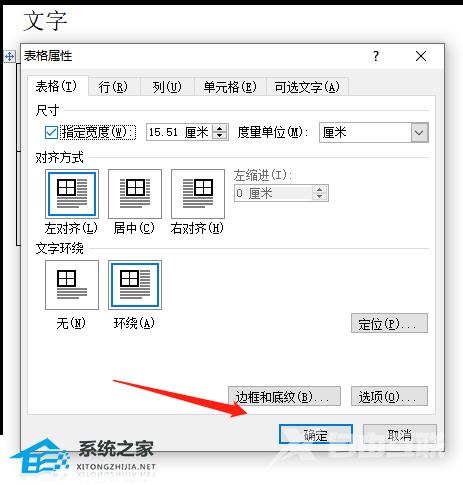Open the 可选文字(A) tab
Screen dimensions: 463x485
pyautogui.click(x=307, y=87)
